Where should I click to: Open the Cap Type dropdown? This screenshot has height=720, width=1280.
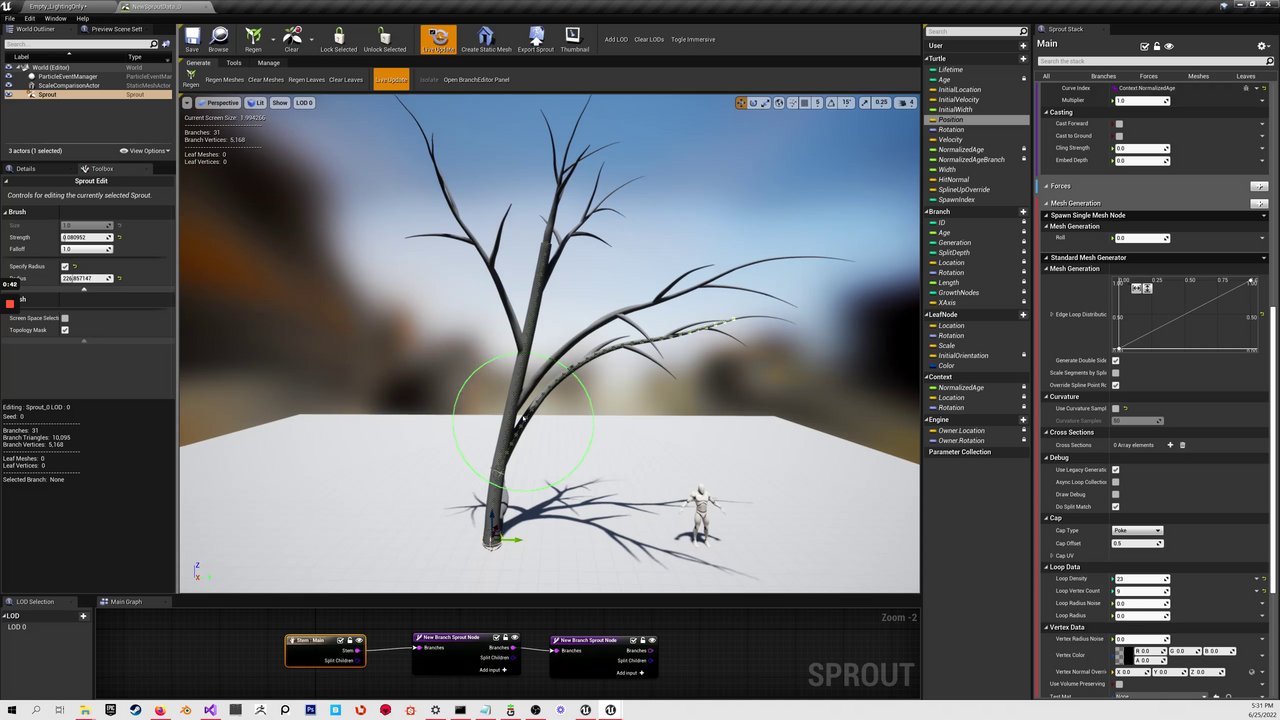1137,531
